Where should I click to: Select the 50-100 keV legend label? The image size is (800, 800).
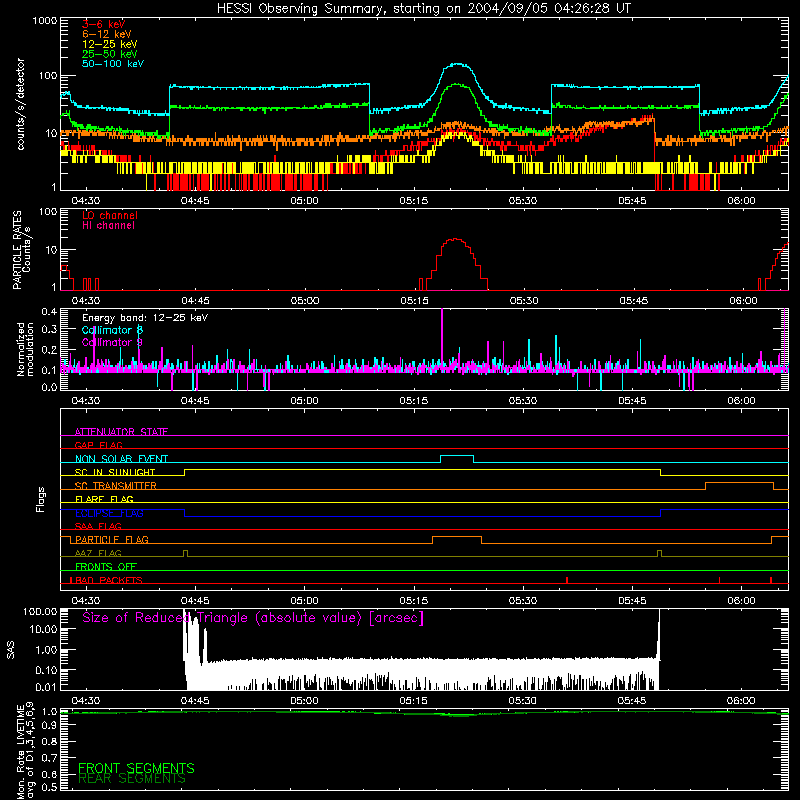(113, 63)
